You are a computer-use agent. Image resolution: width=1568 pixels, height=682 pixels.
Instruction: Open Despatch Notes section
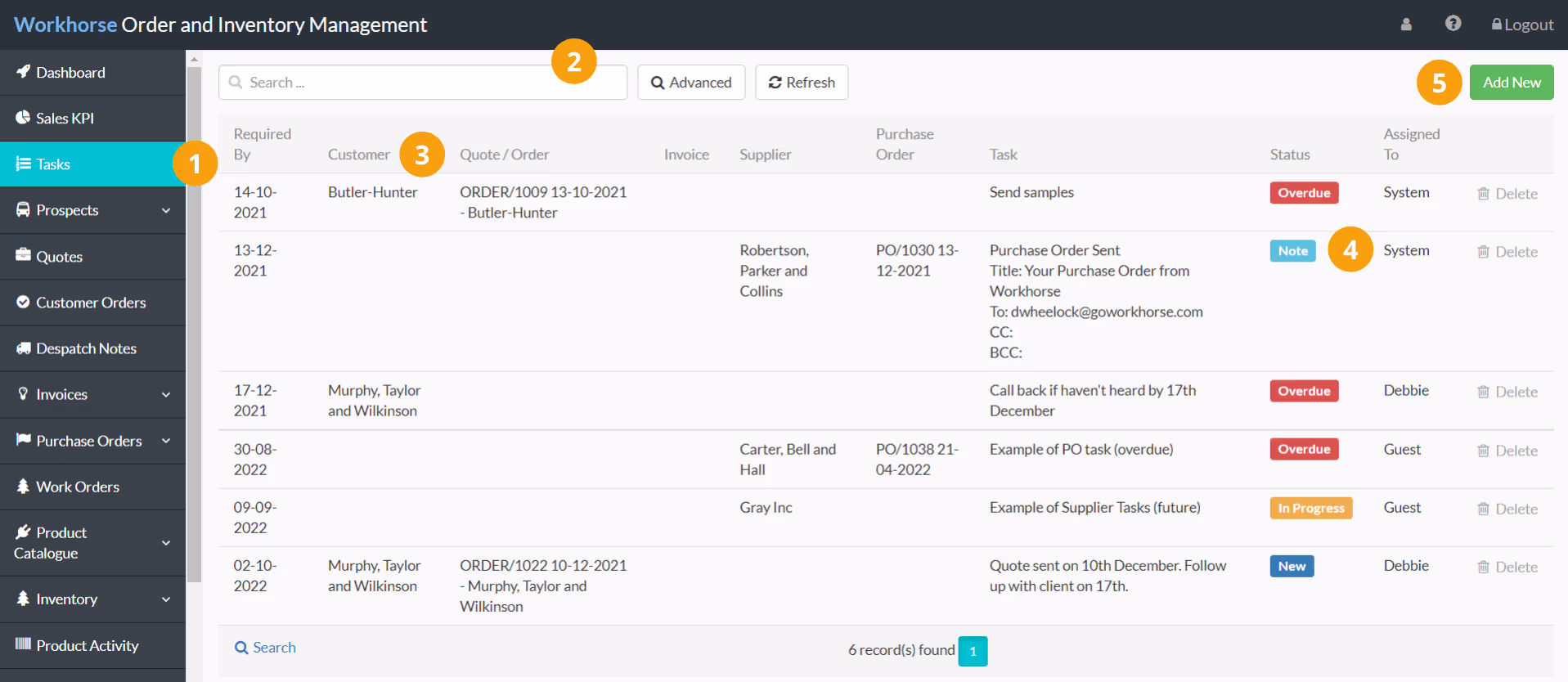click(x=92, y=348)
